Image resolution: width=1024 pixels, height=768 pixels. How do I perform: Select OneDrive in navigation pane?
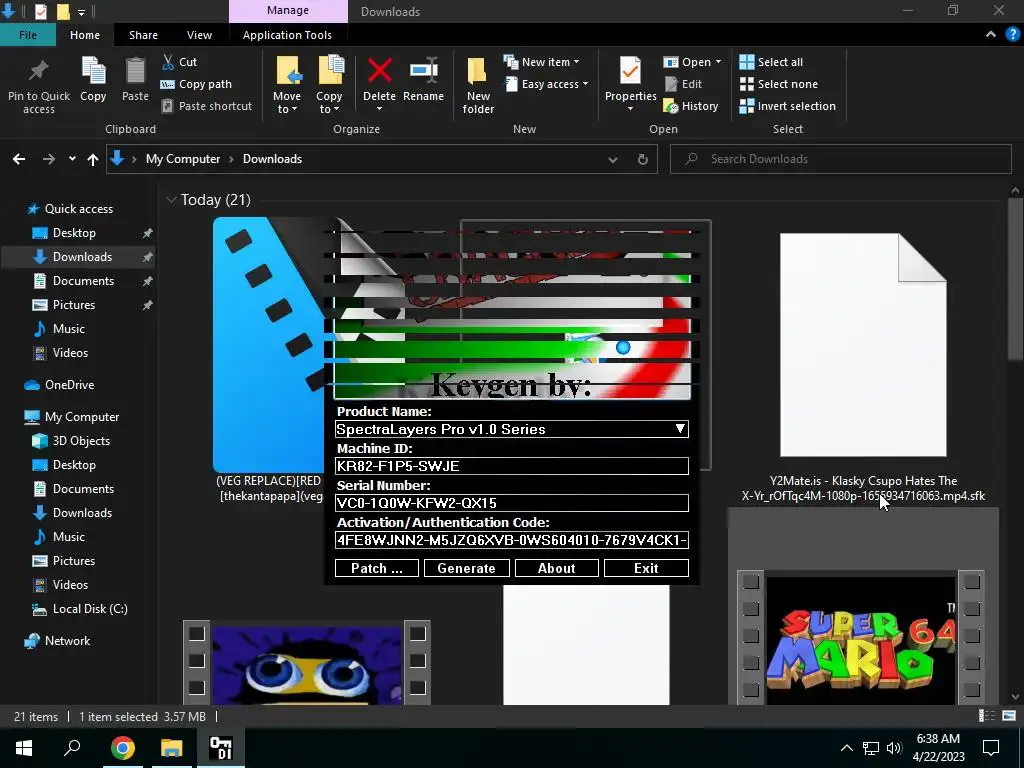point(69,385)
